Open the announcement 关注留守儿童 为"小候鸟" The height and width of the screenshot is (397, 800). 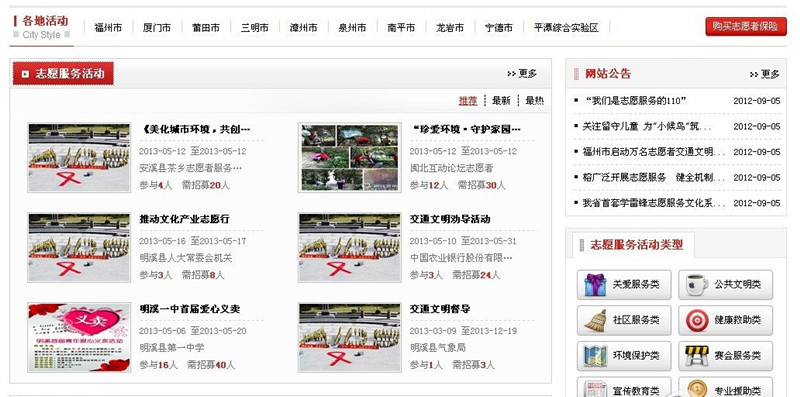647,126
